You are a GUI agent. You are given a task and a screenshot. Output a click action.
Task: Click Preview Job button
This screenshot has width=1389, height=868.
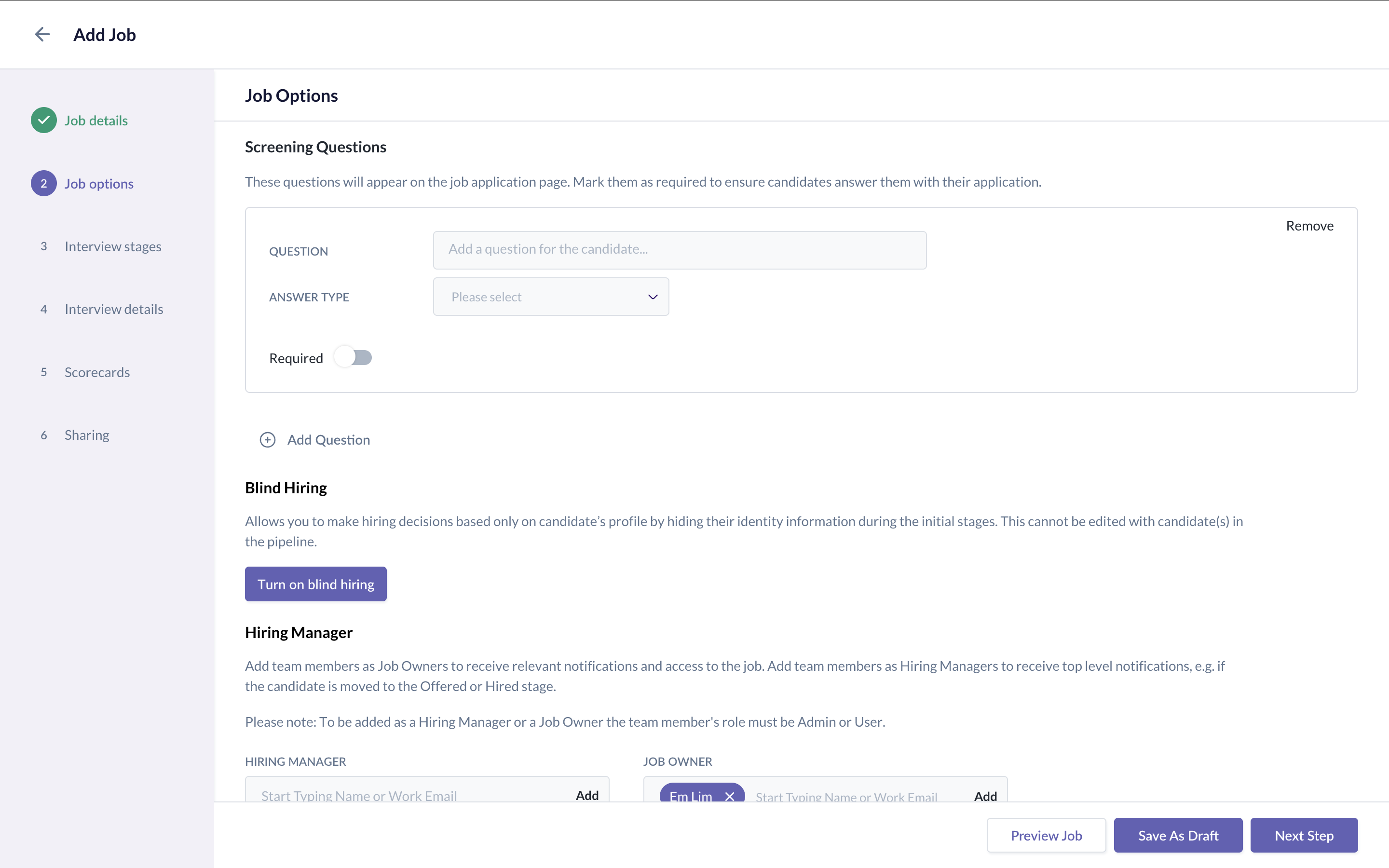pos(1046,835)
